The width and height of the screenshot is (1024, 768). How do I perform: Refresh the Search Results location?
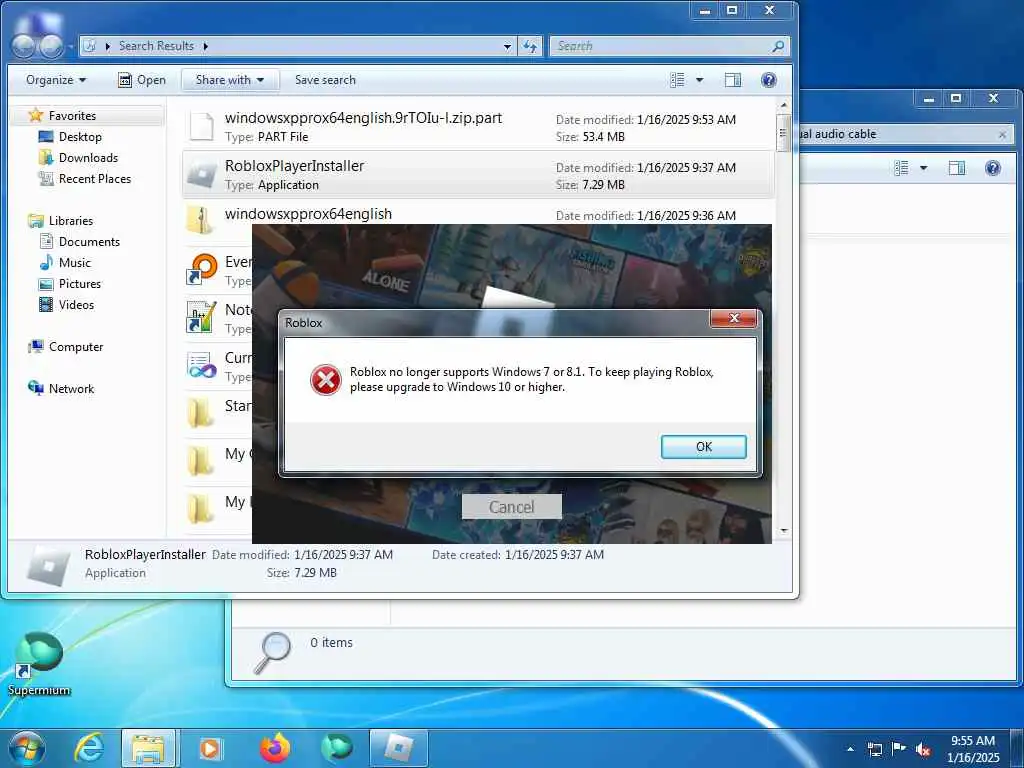pyautogui.click(x=530, y=46)
